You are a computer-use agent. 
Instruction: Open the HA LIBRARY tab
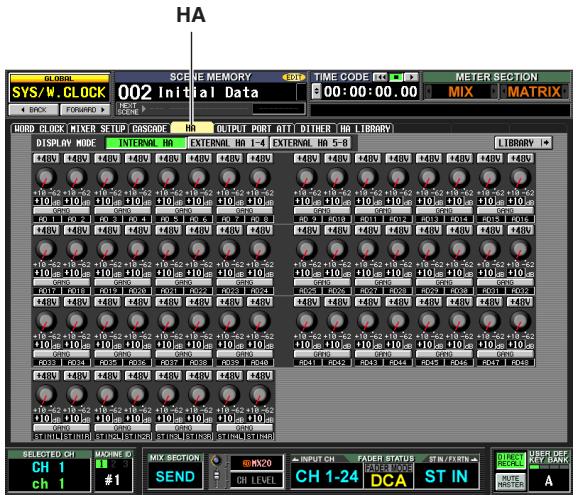coord(365,129)
